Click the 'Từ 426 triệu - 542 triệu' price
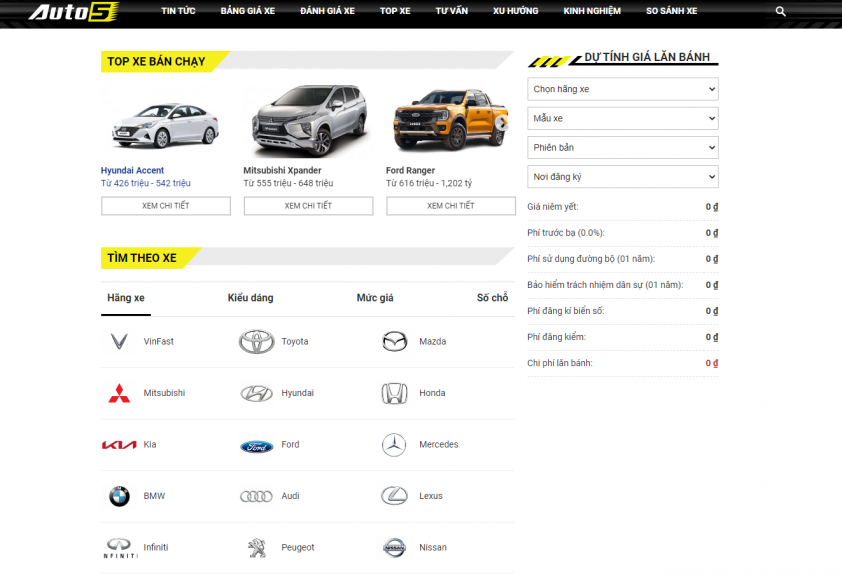 tap(146, 183)
